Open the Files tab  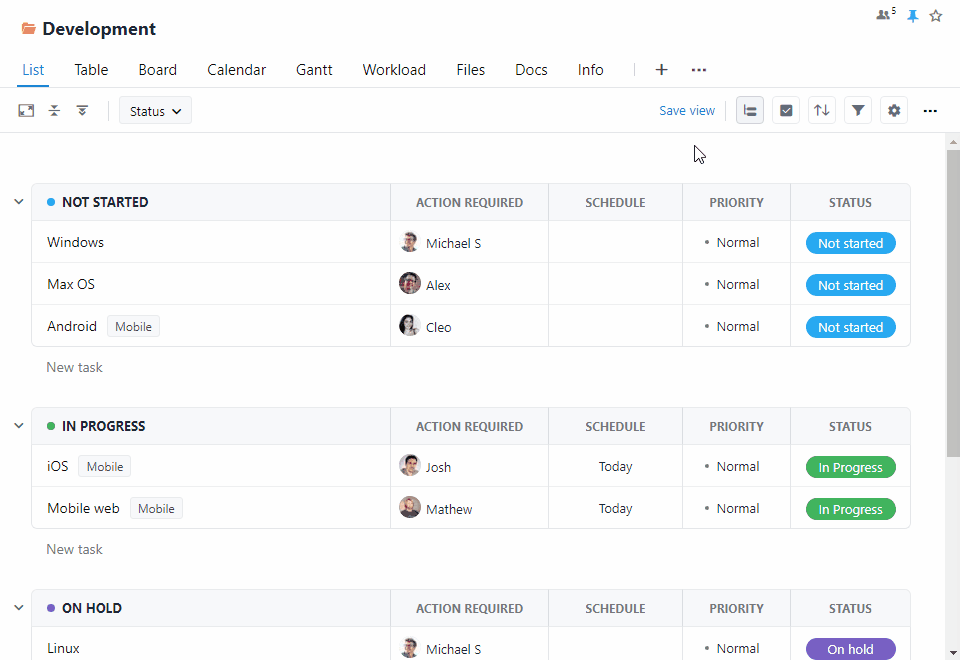(x=471, y=70)
